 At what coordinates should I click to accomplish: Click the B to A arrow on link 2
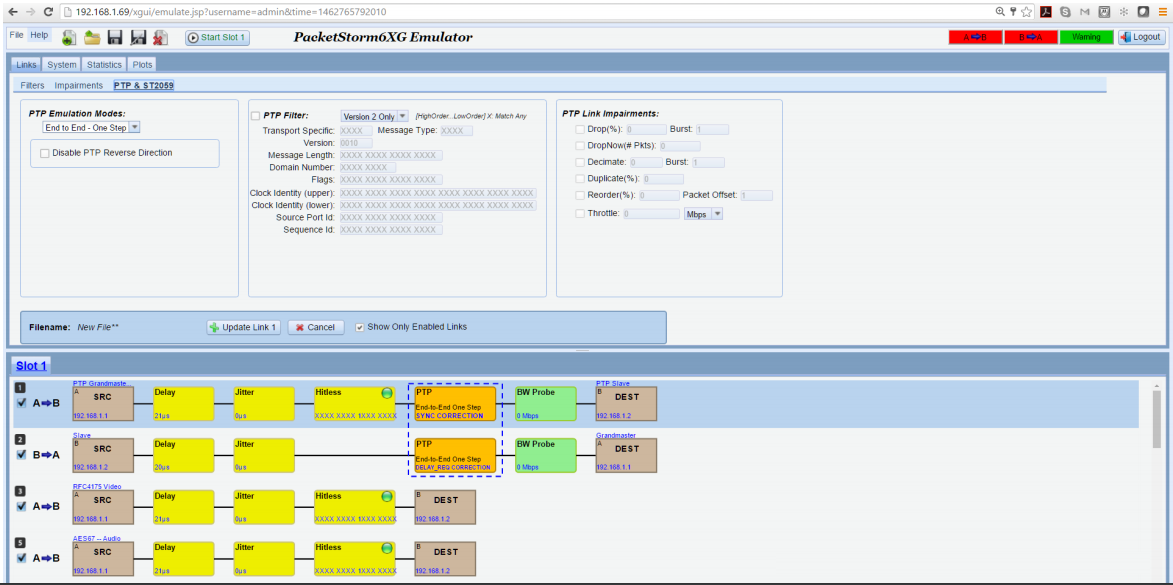tap(46, 455)
